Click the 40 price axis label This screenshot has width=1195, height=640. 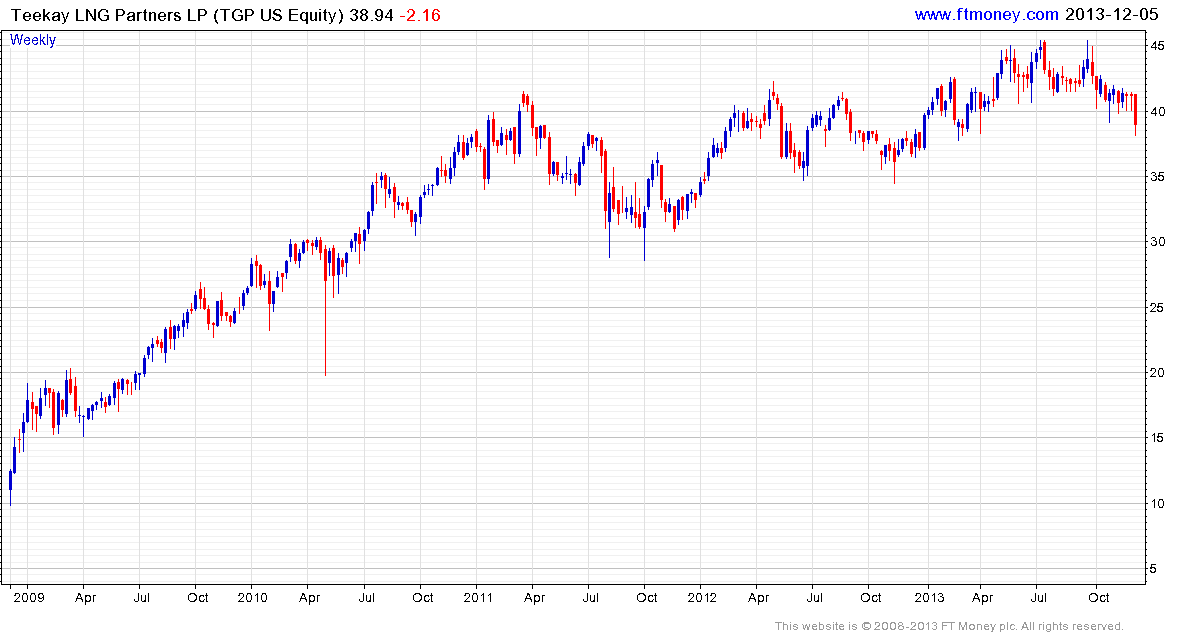(1157, 111)
